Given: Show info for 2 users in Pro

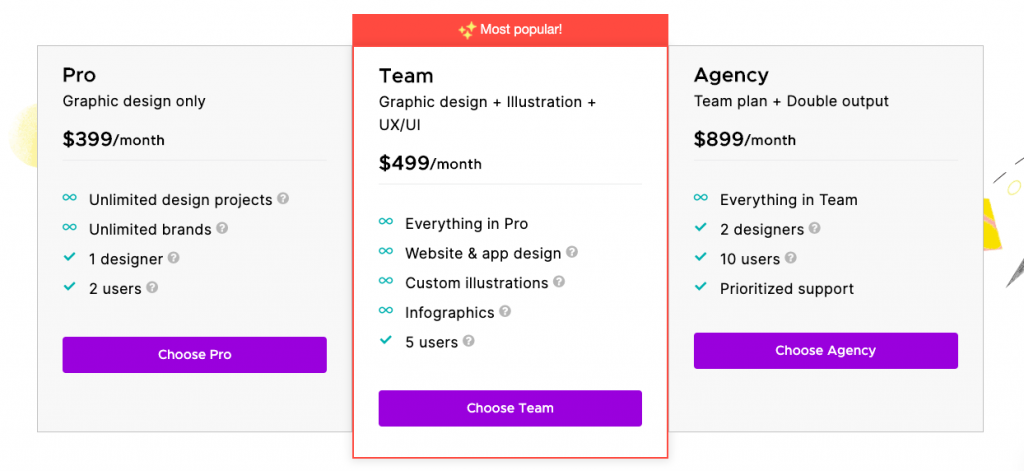Looking at the screenshot, I should tap(152, 287).
